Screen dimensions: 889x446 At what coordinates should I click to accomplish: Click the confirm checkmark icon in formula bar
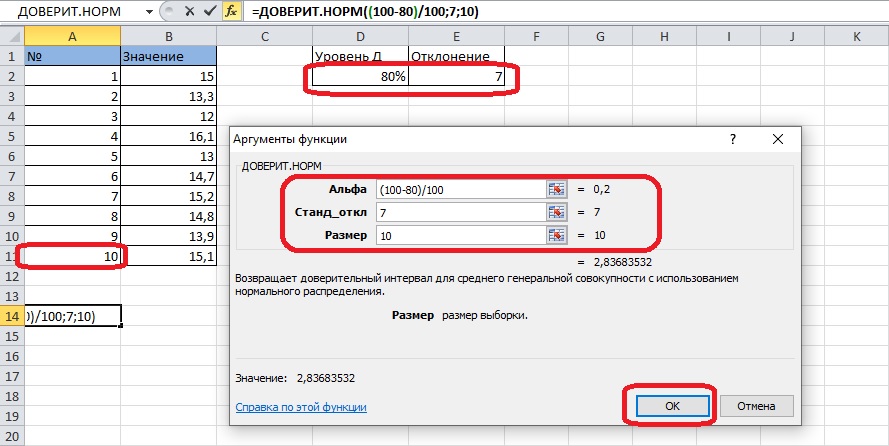tap(210, 11)
